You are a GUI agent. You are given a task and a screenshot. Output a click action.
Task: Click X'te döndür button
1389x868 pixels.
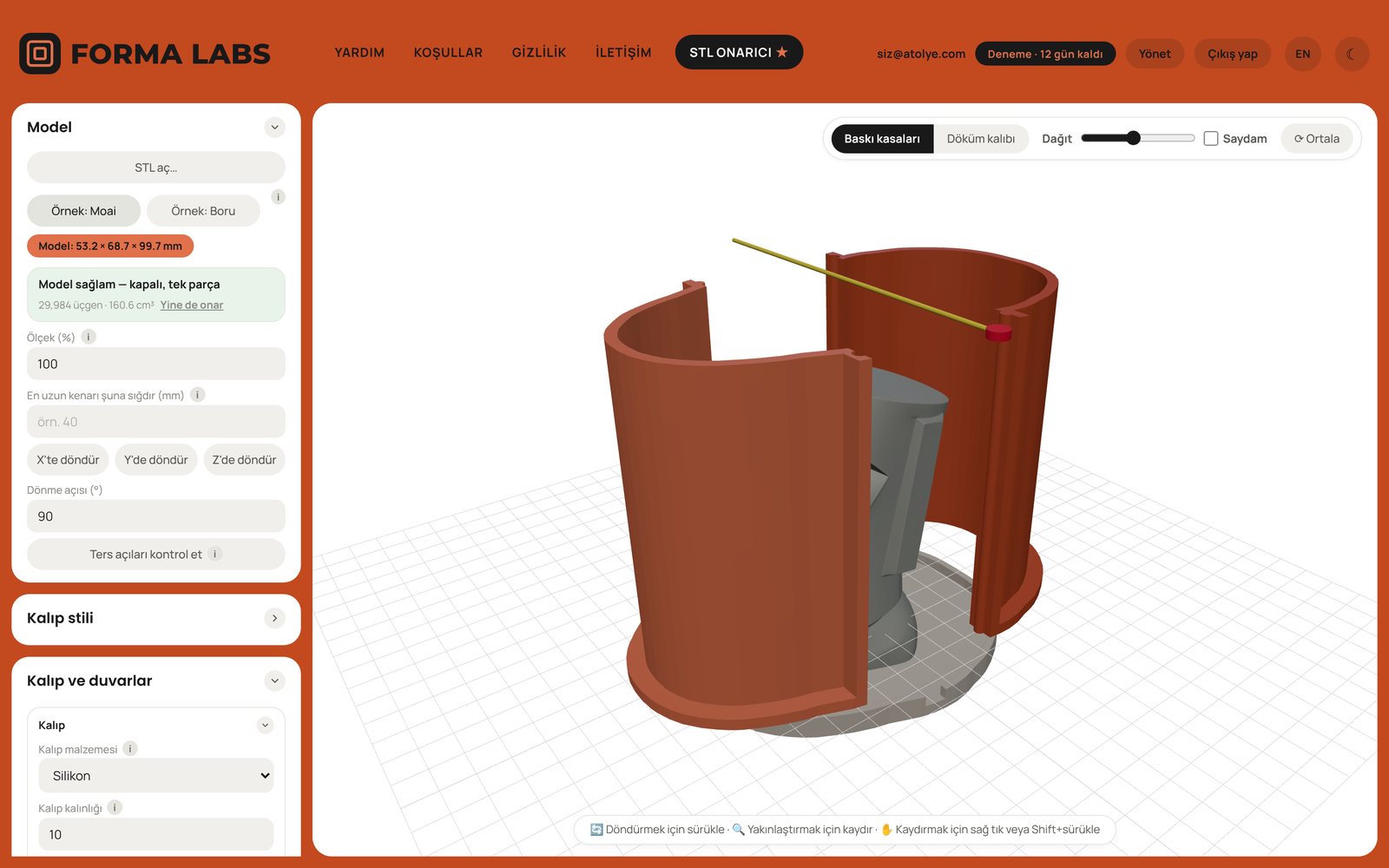point(68,460)
